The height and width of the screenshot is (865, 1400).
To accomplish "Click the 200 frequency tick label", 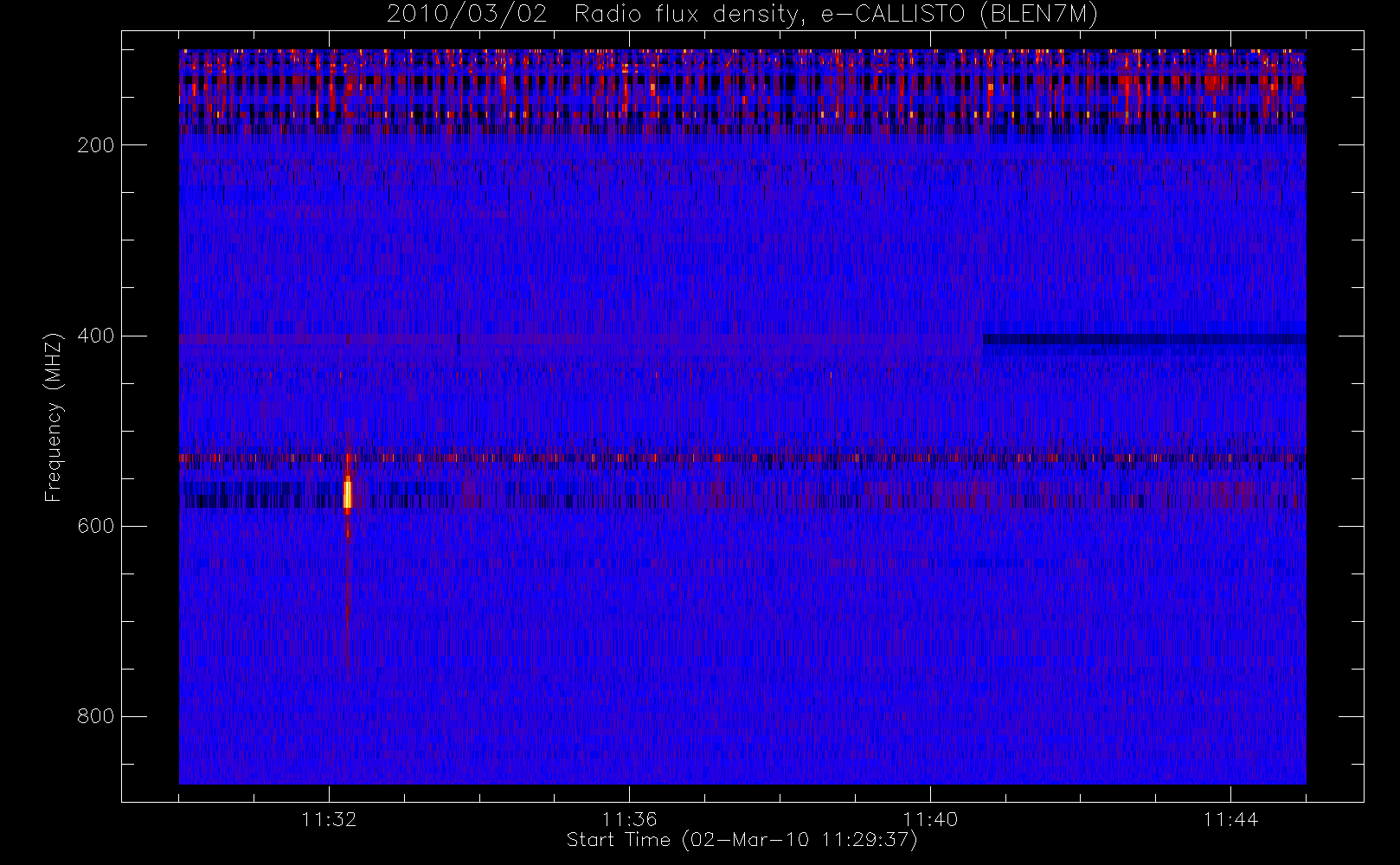I will [x=95, y=145].
